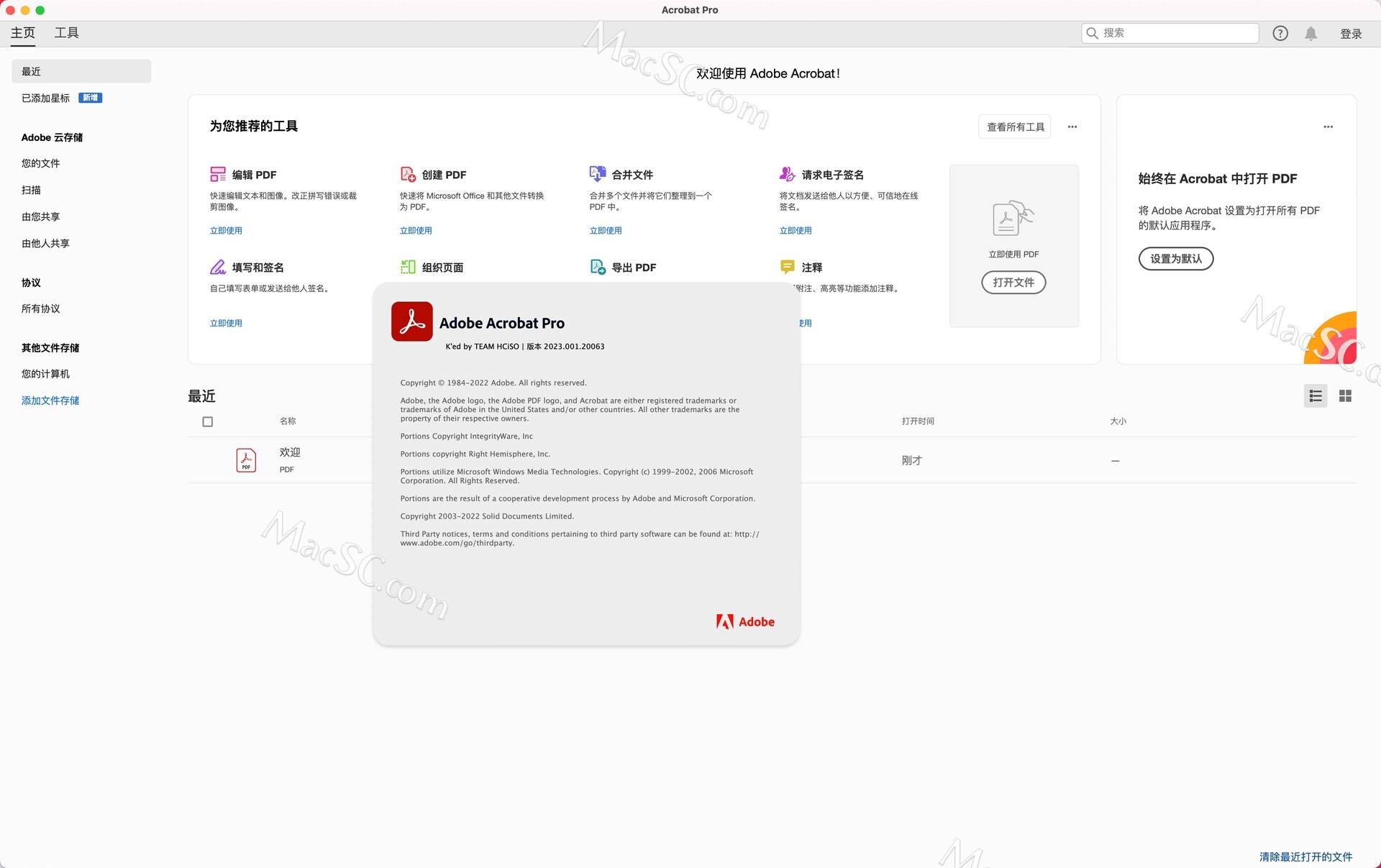1381x868 pixels.
Task: Select 已添加星标 in the sidebar
Action: (x=45, y=98)
